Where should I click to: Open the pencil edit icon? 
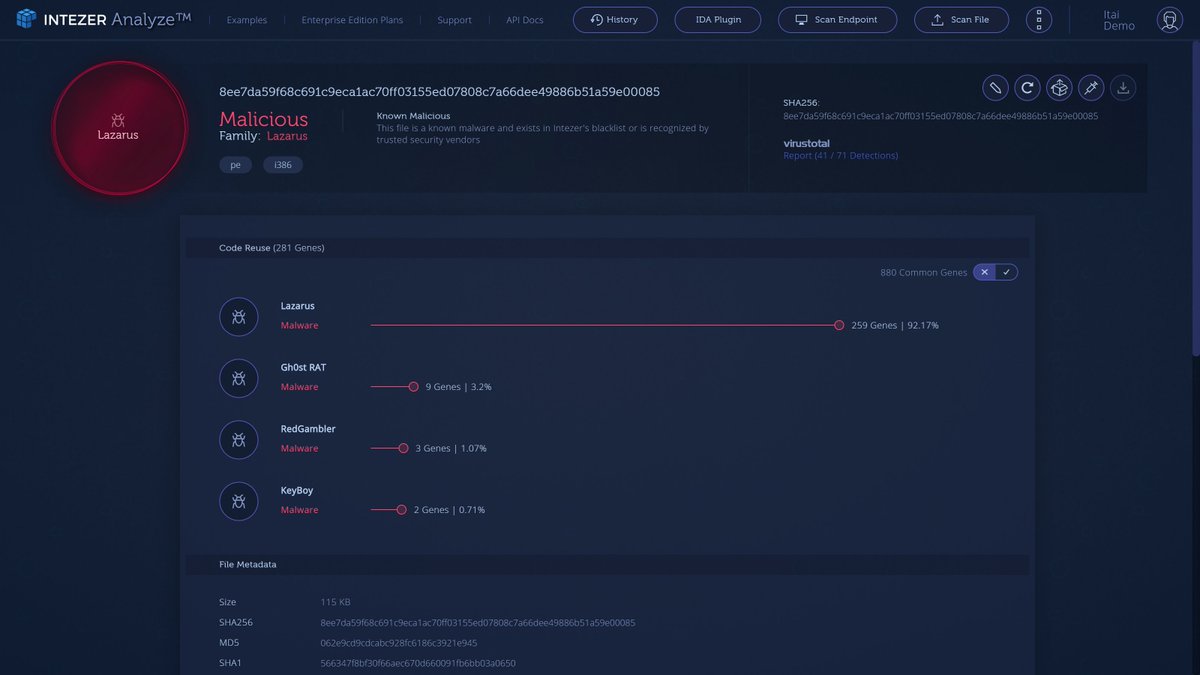coord(995,88)
